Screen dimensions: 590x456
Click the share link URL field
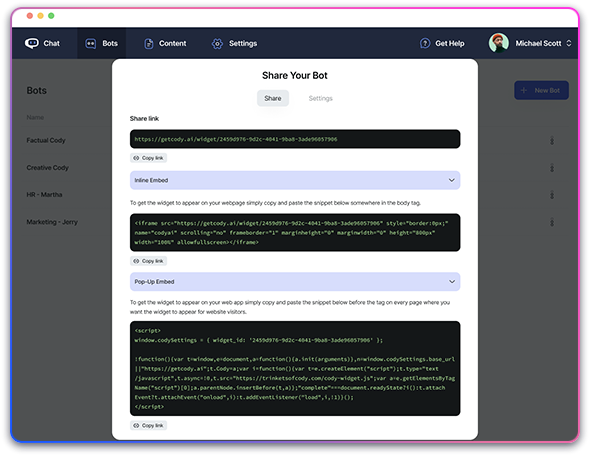tap(295, 139)
